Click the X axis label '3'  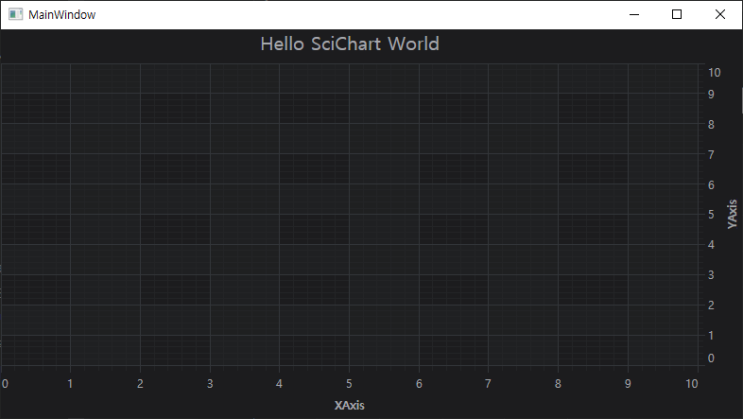[210, 383]
